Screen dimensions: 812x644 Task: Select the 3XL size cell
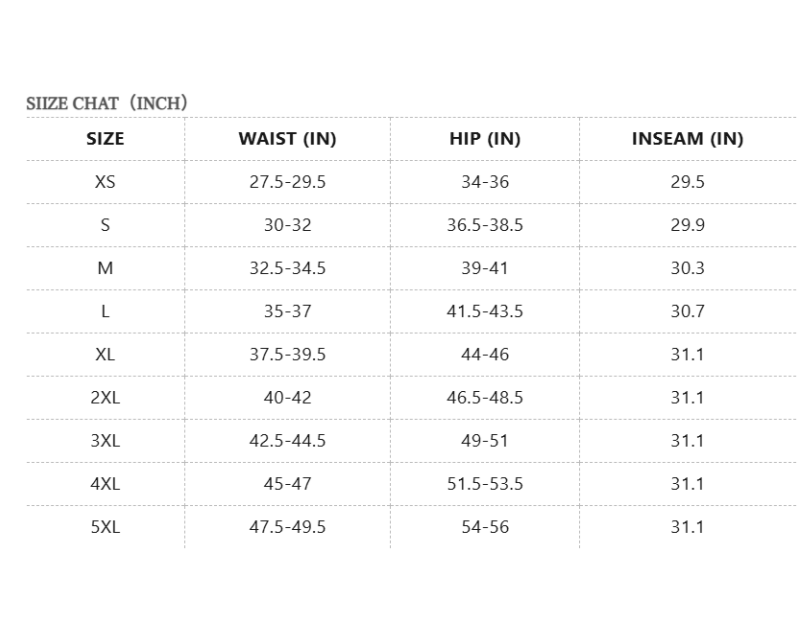[105, 440]
